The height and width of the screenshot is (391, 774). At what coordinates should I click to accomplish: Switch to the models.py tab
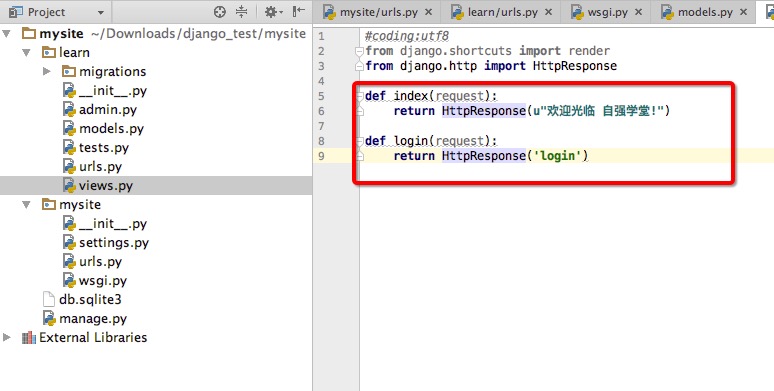[705, 12]
